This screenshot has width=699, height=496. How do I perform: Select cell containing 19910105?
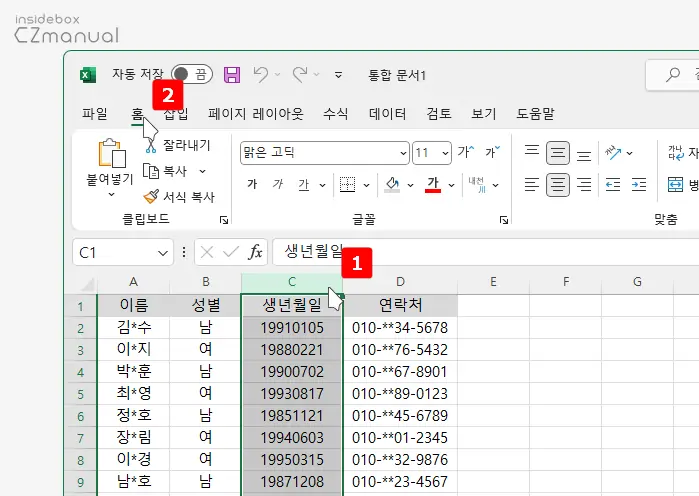[x=292, y=328]
